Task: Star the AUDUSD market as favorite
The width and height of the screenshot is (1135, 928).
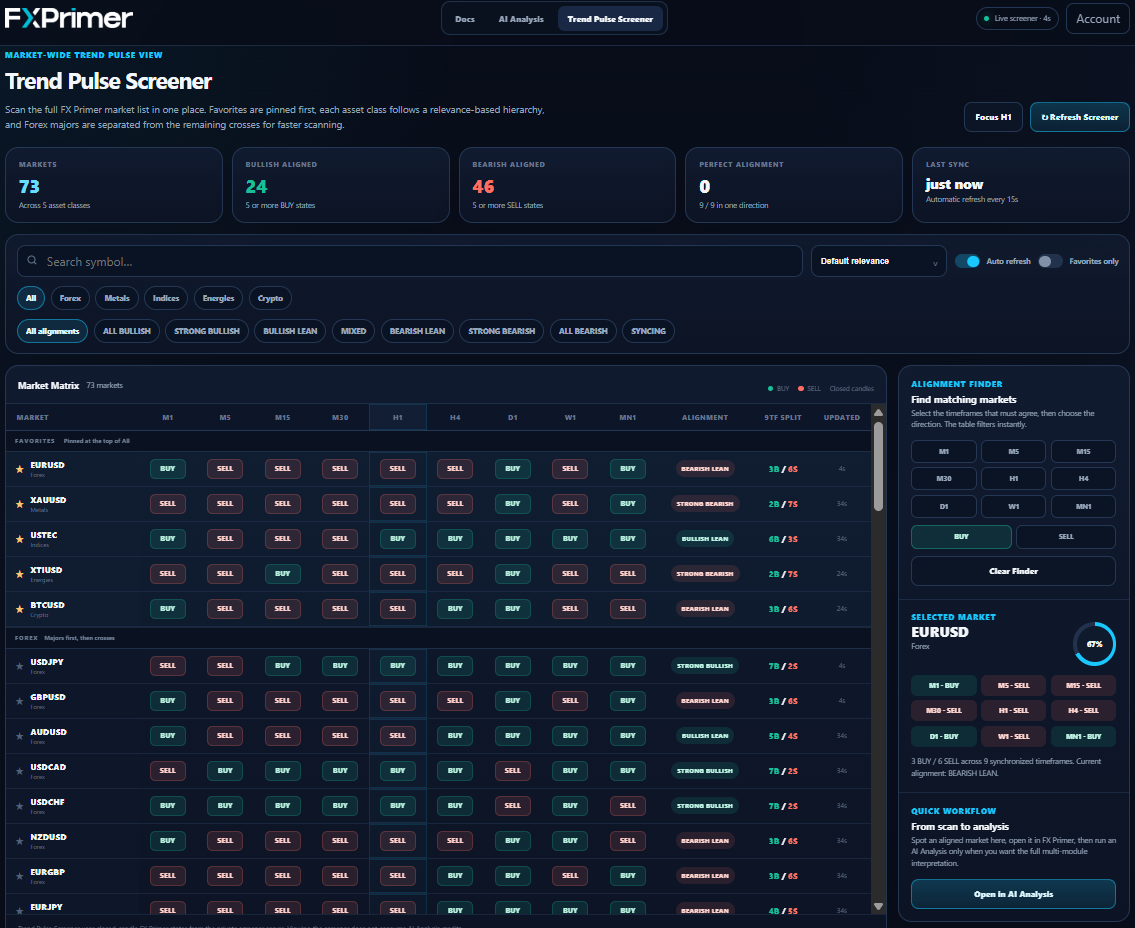Action: point(20,736)
